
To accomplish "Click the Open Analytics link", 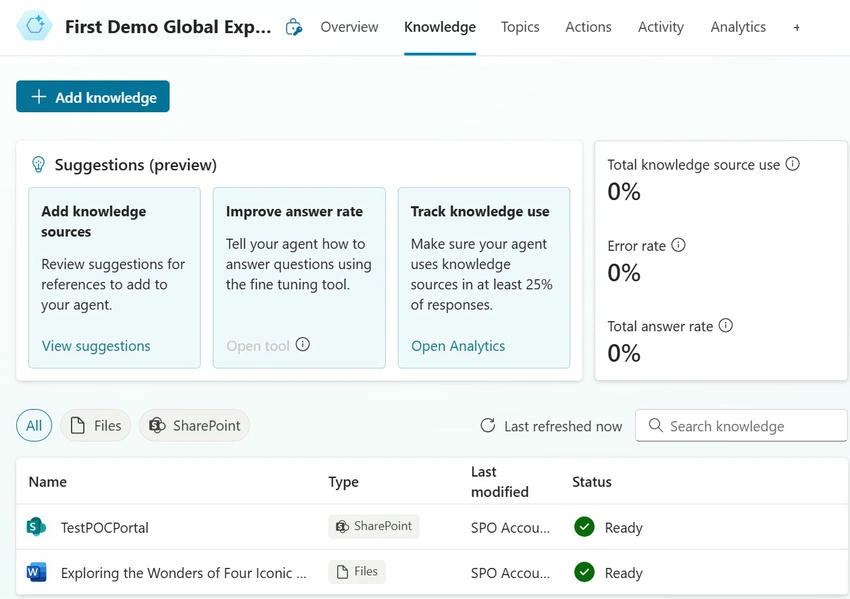I will click(x=458, y=346).
